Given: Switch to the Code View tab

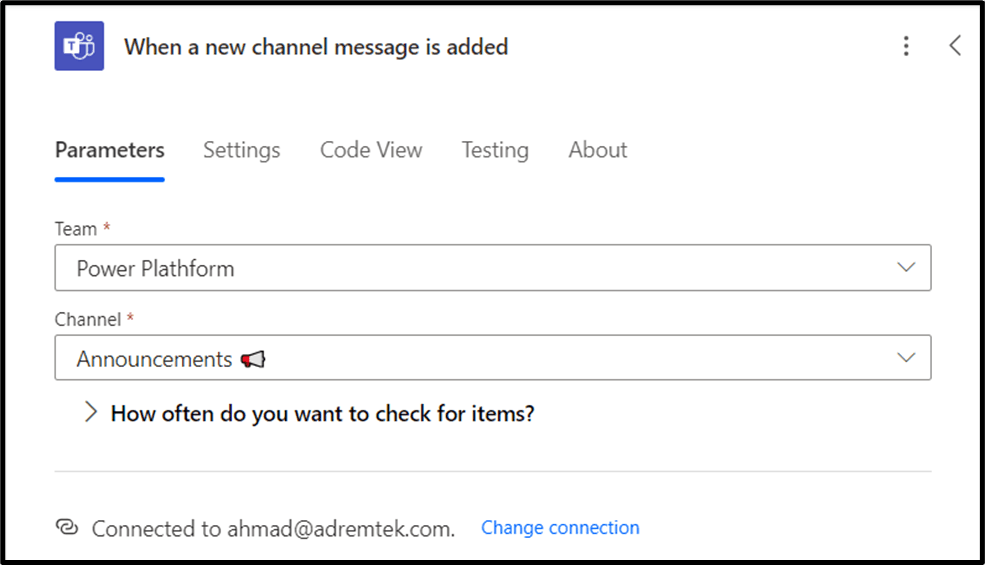Looking at the screenshot, I should [x=371, y=150].
